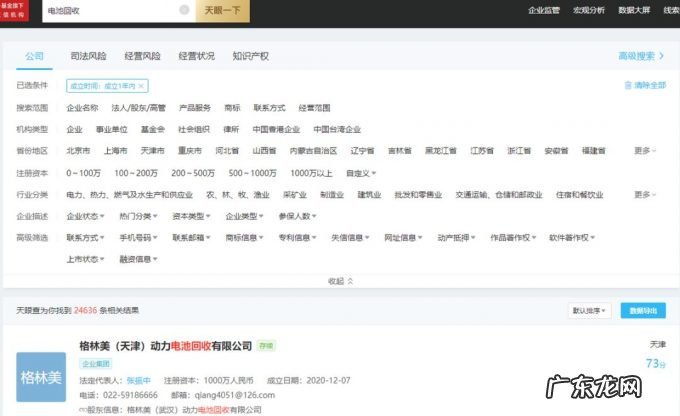Select registered capital 0~100万
Image resolution: width=680 pixels, height=416 pixels.
83,173
